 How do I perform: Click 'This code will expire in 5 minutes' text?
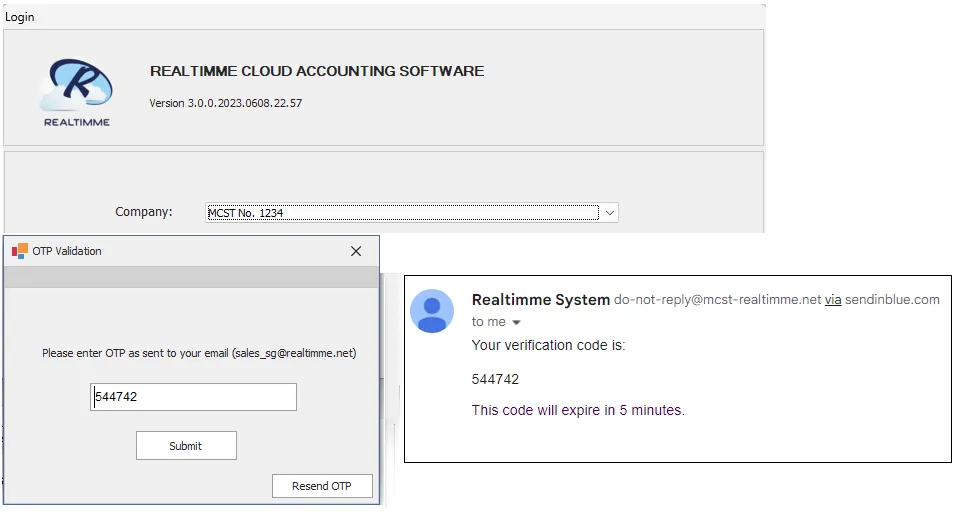[578, 410]
